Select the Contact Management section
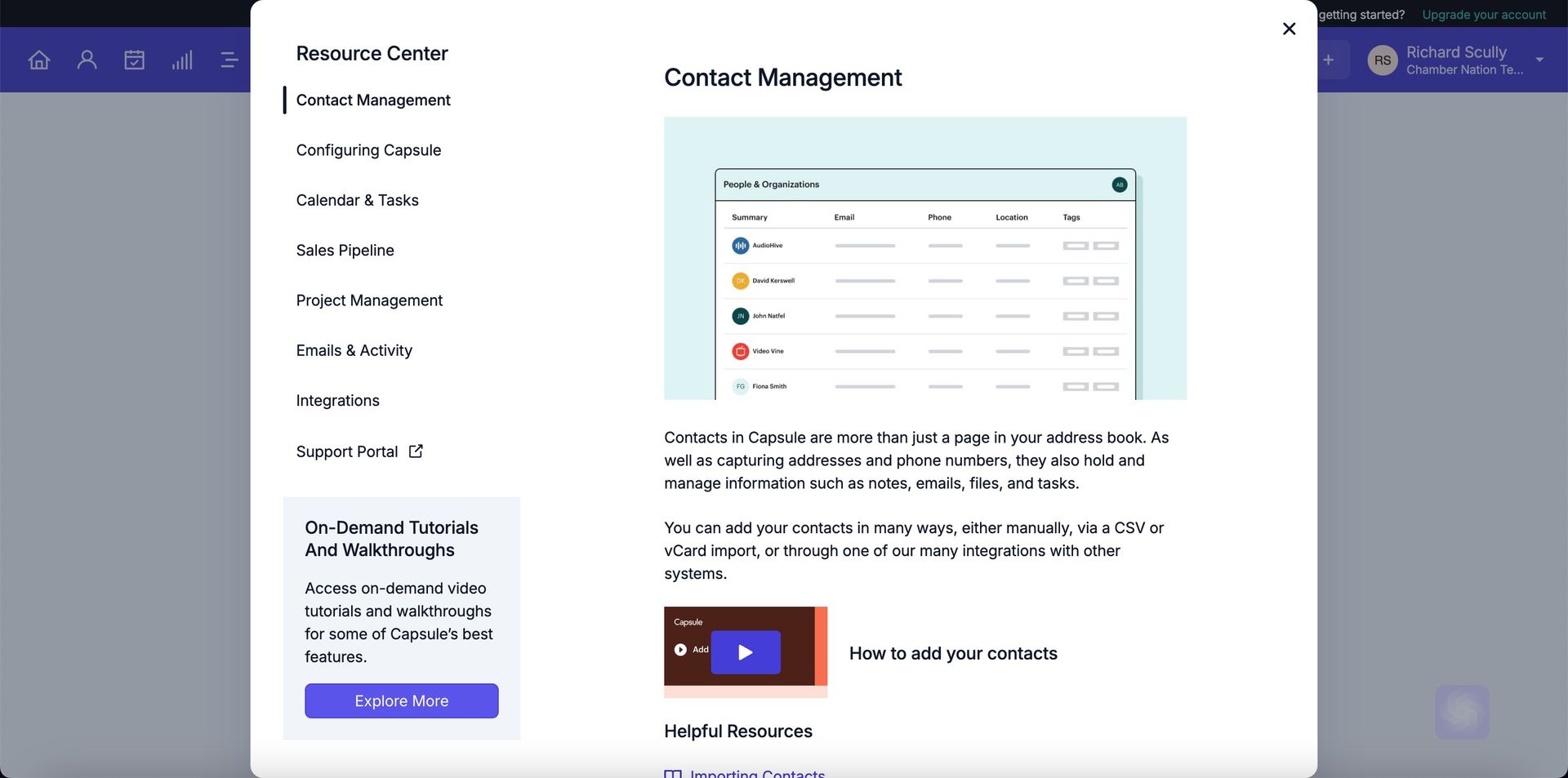This screenshot has height=778, width=1568. [373, 100]
